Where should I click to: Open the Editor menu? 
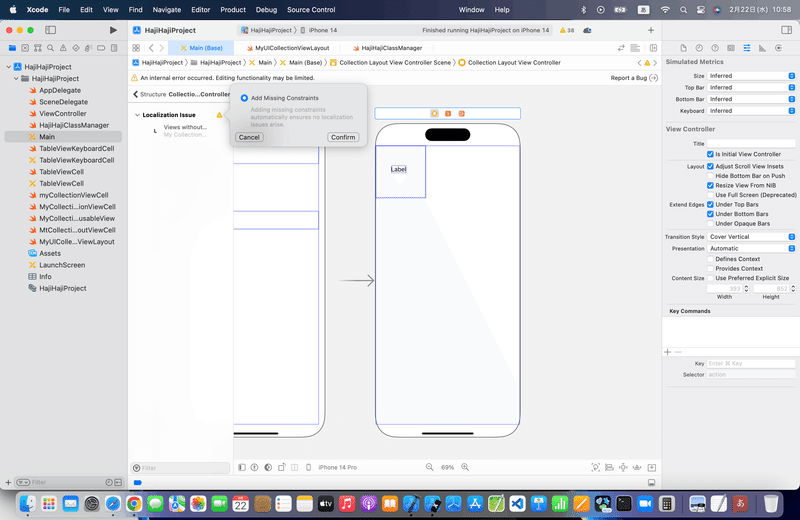(x=201, y=10)
